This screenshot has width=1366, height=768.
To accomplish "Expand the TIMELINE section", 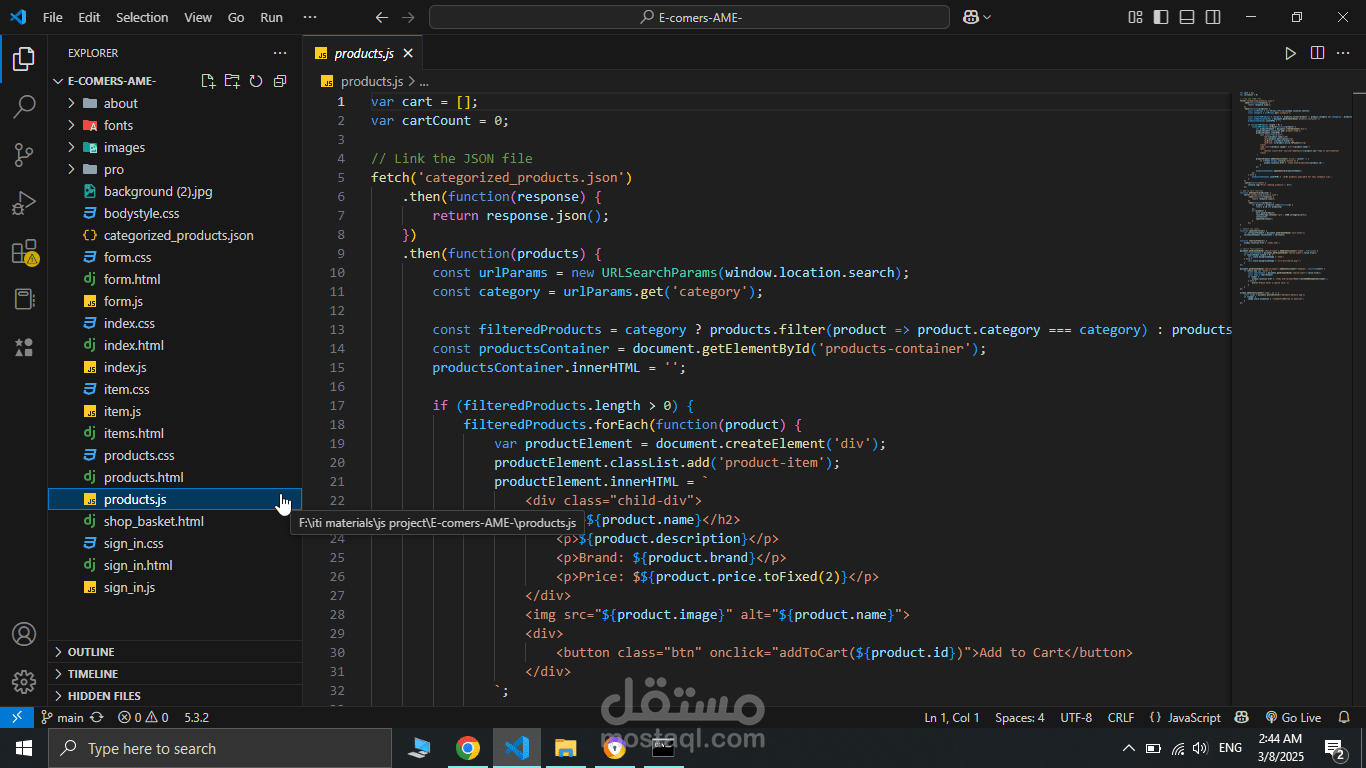I will point(175,674).
